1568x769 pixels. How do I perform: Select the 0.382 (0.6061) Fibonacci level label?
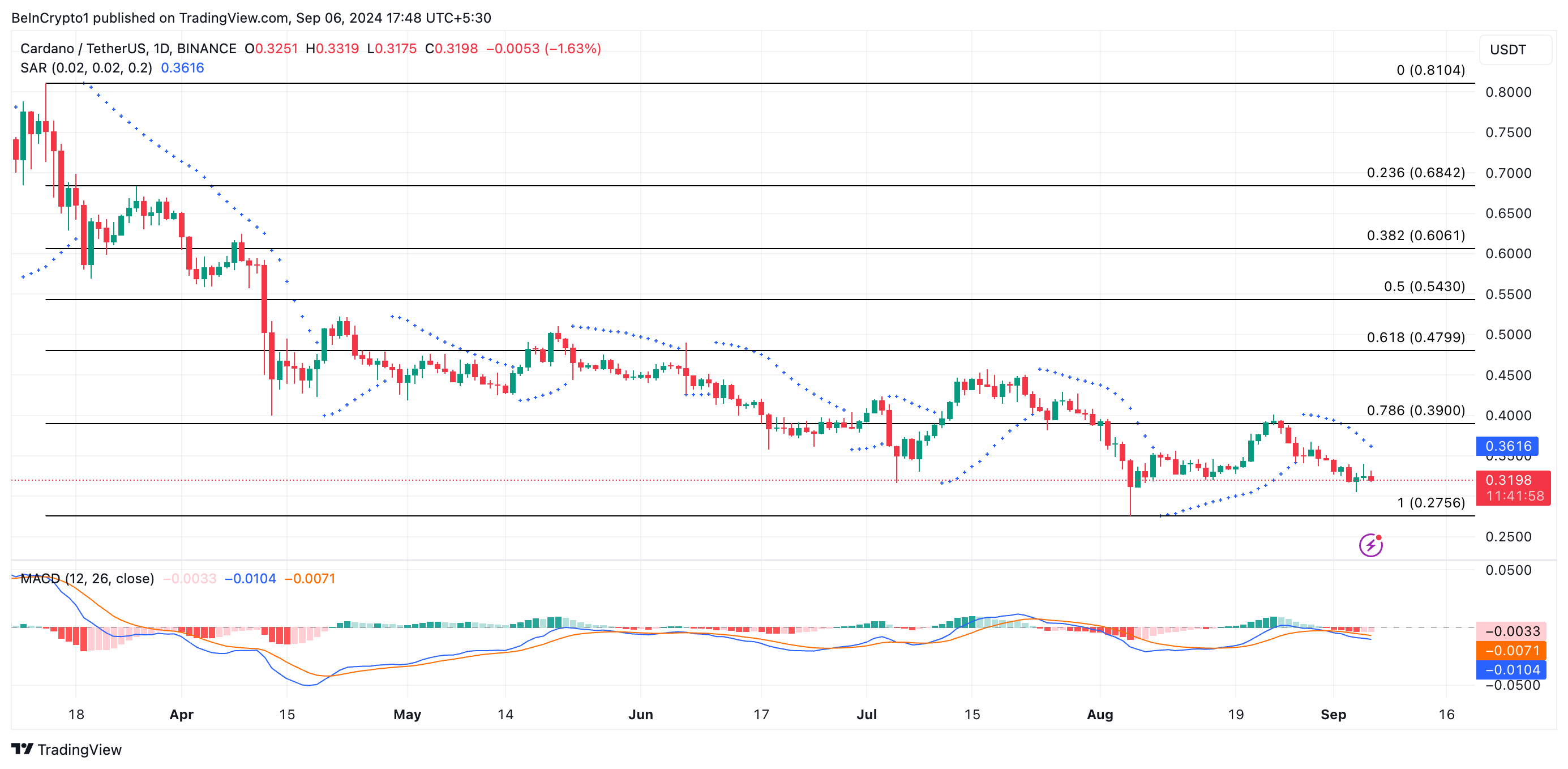[x=1415, y=235]
